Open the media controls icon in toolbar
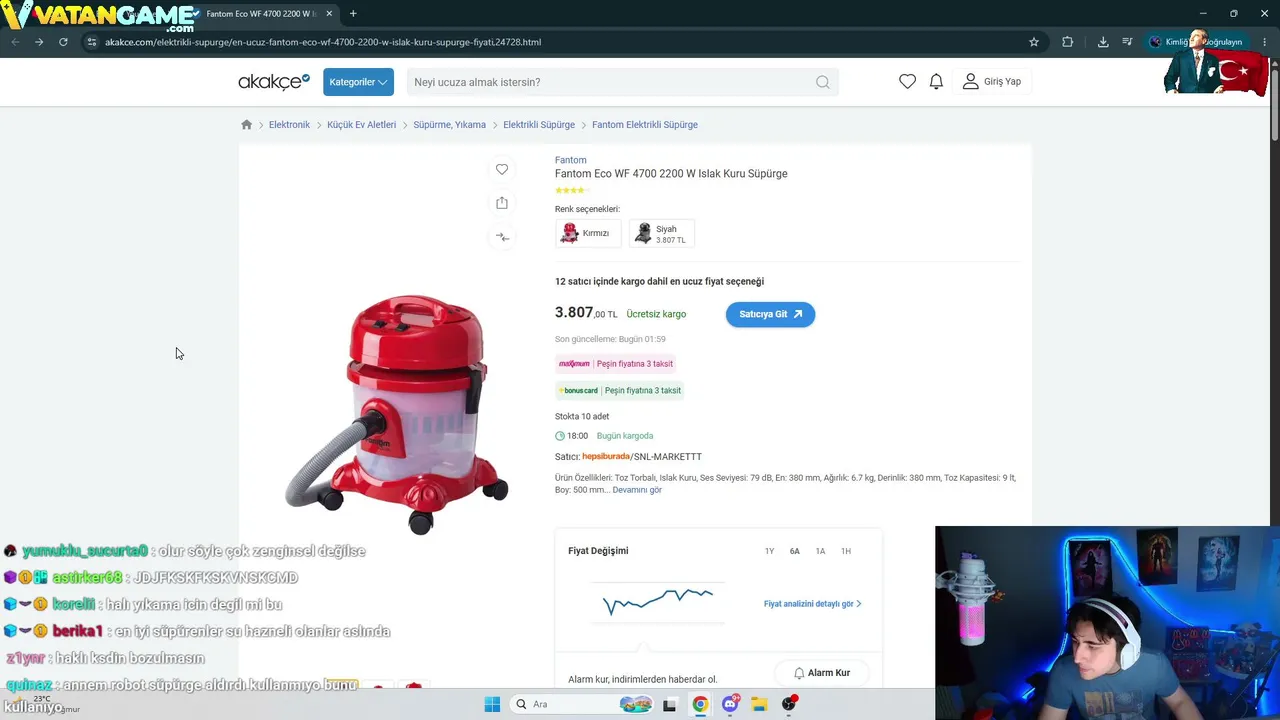Viewport: 1280px width, 720px height. (1127, 42)
